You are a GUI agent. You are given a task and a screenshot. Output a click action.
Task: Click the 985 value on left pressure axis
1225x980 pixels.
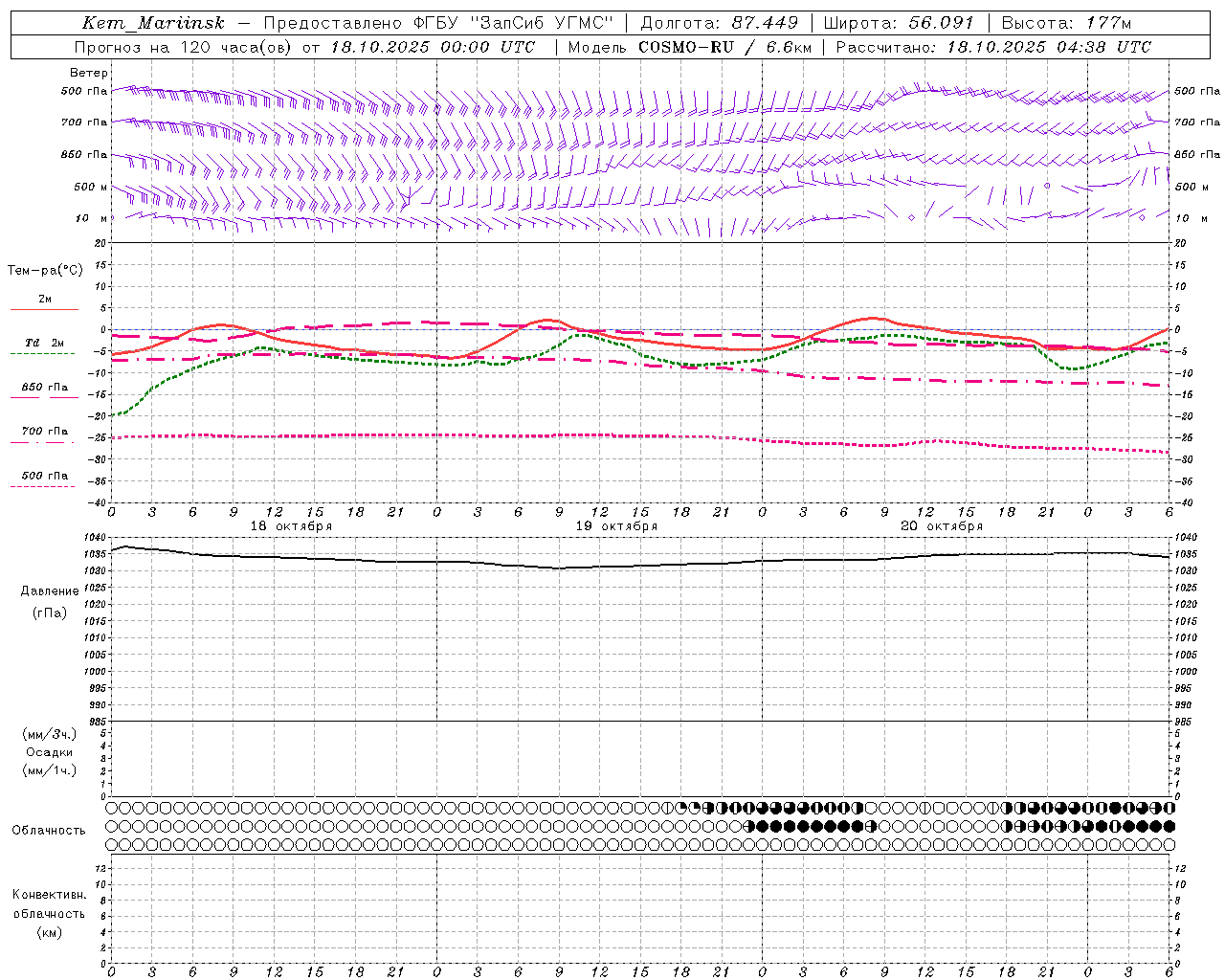coord(96,722)
